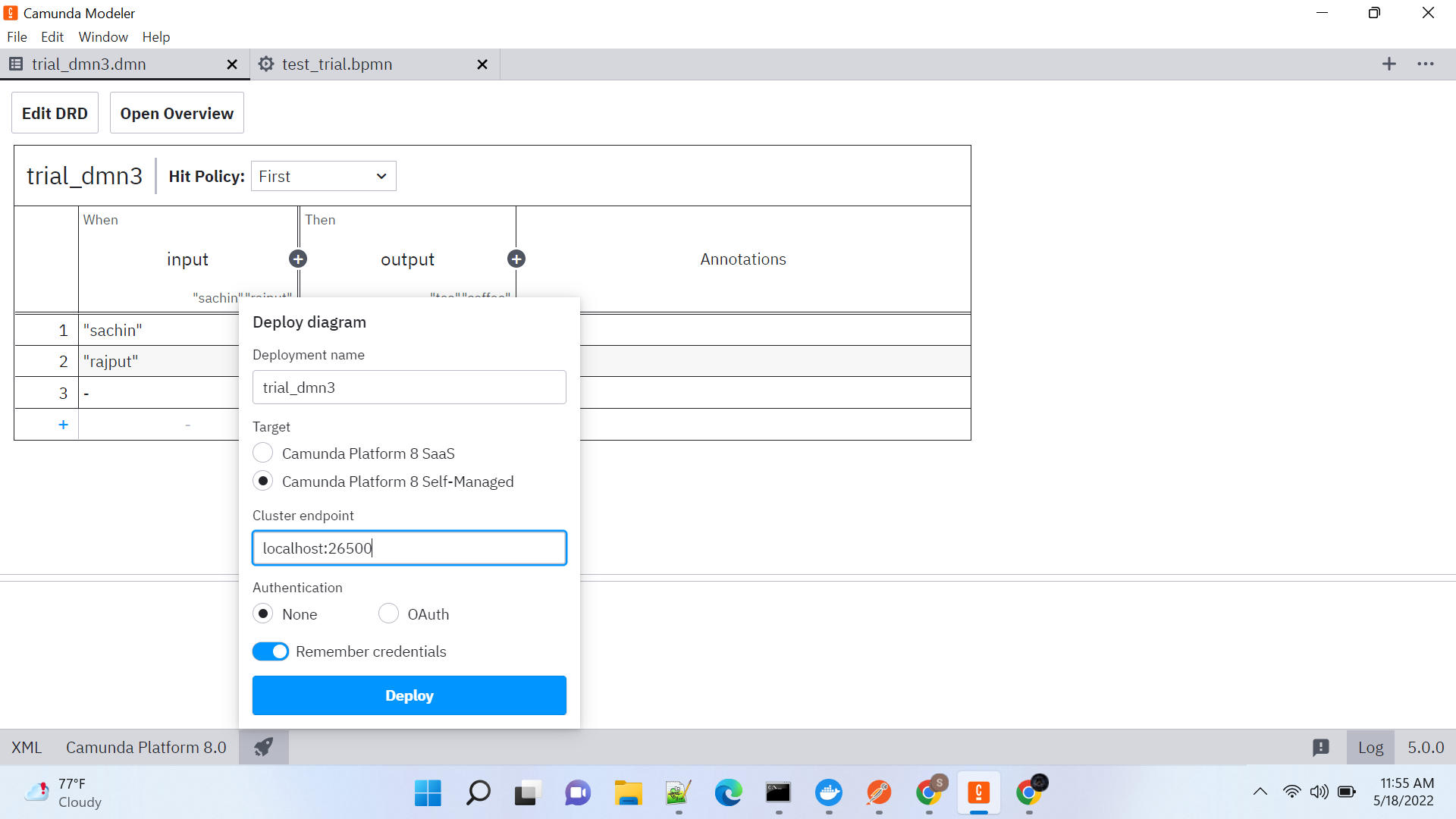
Task: Click the Deployment name input field
Action: pyautogui.click(x=409, y=388)
